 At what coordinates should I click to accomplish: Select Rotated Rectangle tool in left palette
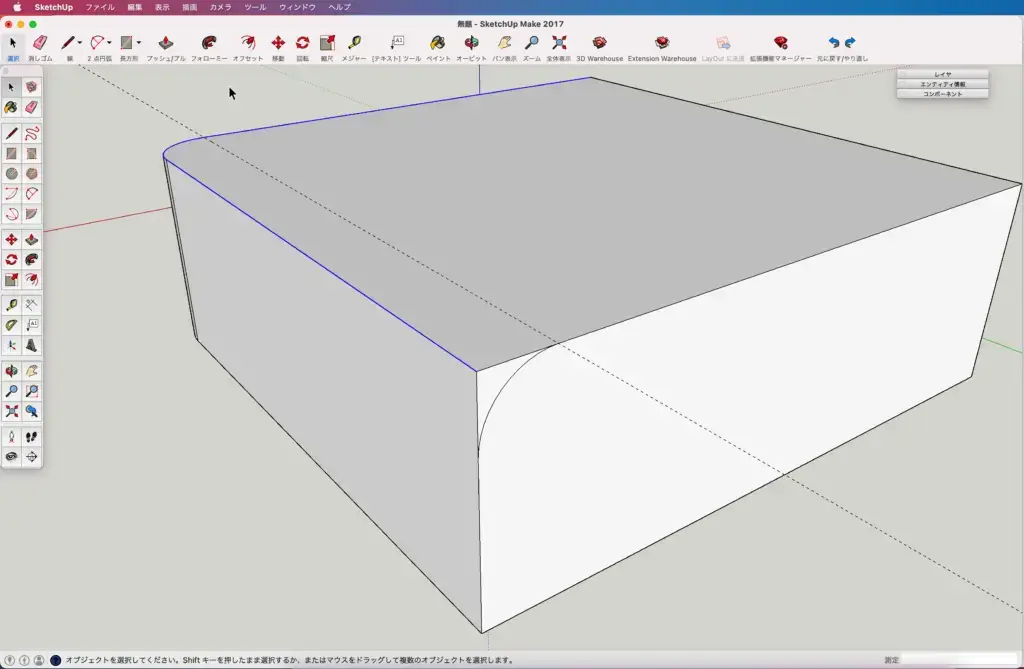[31, 154]
